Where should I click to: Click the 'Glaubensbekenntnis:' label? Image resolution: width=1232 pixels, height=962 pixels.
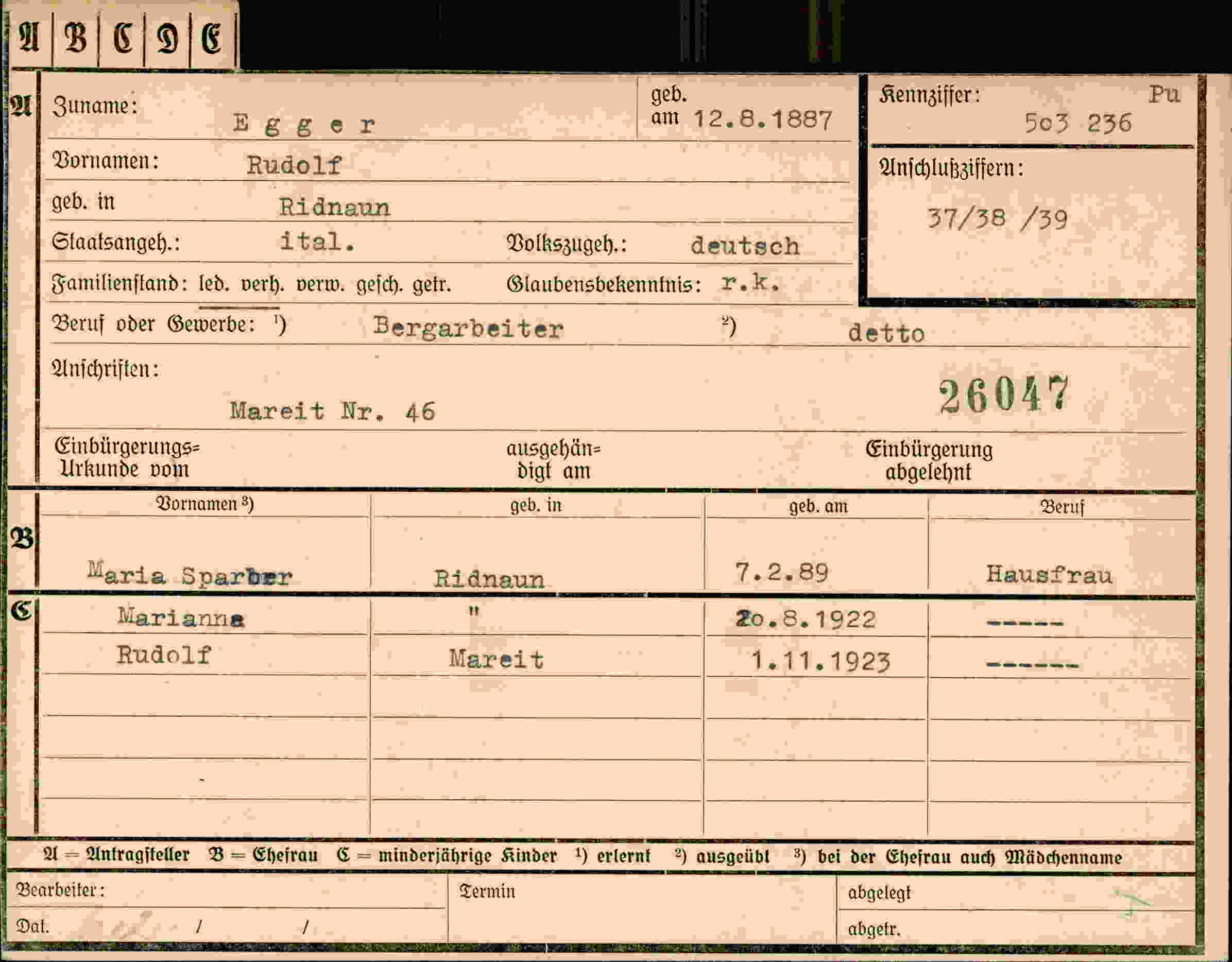604,285
